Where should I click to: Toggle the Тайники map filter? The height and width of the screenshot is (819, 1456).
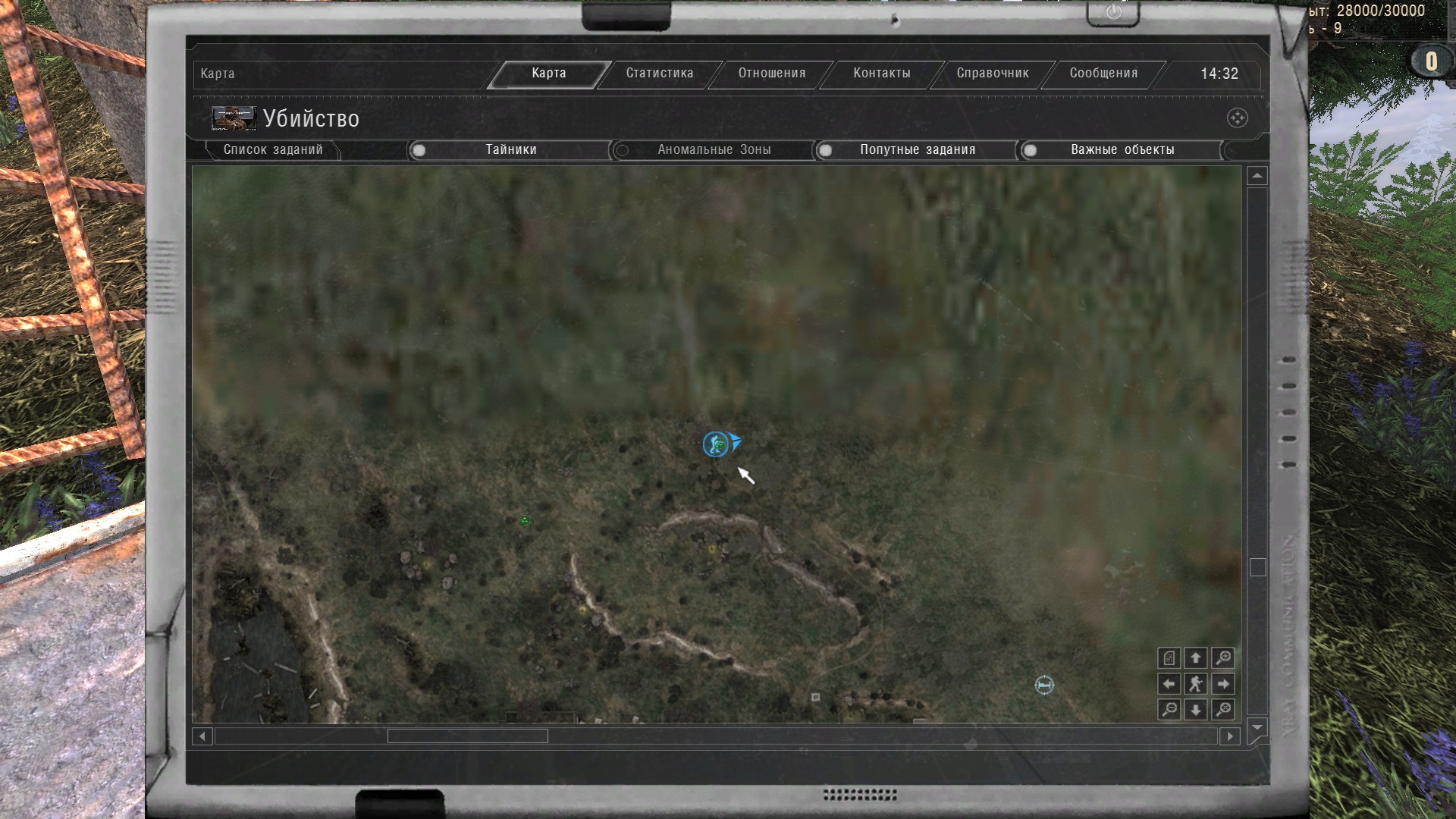[510, 150]
